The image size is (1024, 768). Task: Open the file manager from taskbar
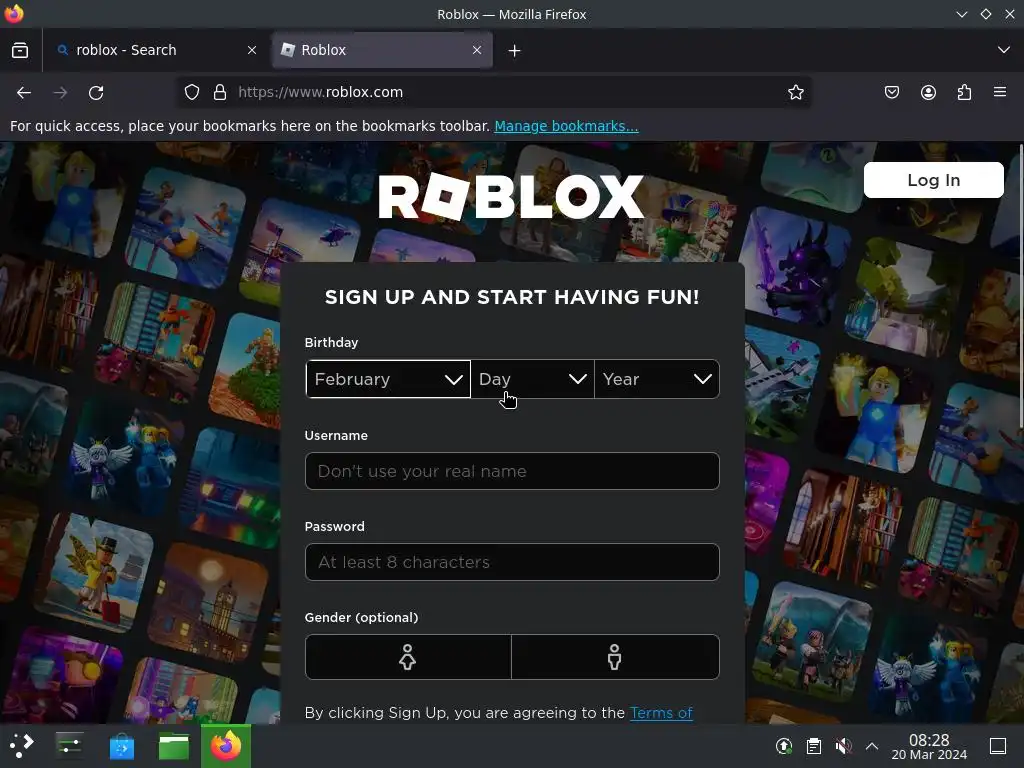(174, 746)
